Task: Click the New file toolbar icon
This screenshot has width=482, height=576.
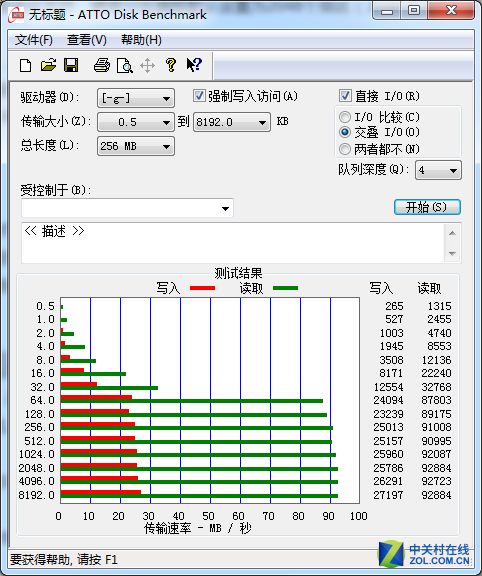Action: pyautogui.click(x=25, y=65)
